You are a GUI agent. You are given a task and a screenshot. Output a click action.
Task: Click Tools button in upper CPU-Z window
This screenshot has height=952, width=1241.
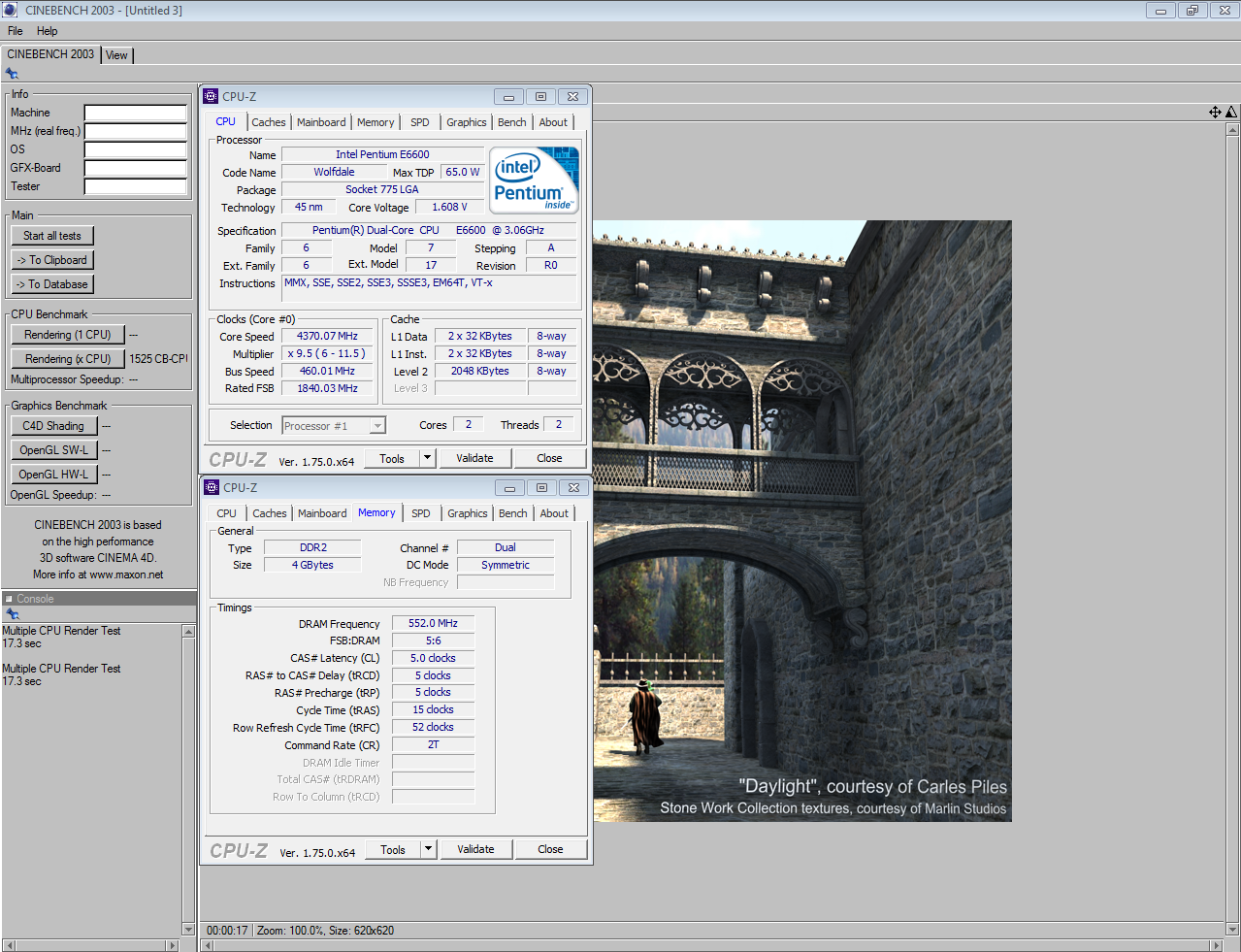[x=392, y=459]
